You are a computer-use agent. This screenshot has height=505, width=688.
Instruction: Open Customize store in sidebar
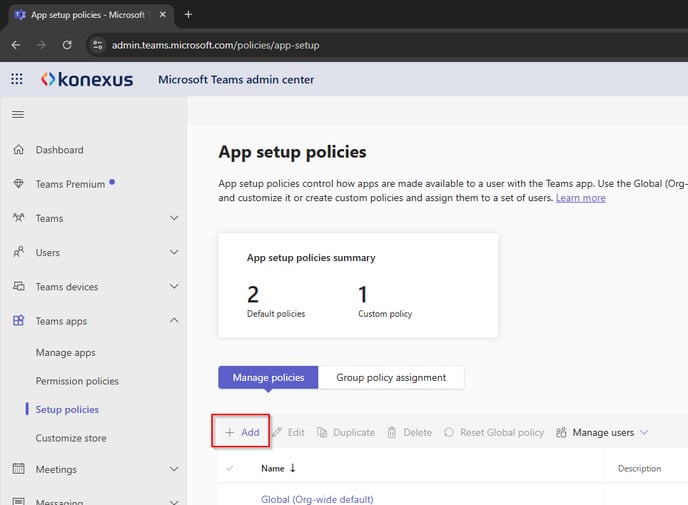tap(71, 438)
